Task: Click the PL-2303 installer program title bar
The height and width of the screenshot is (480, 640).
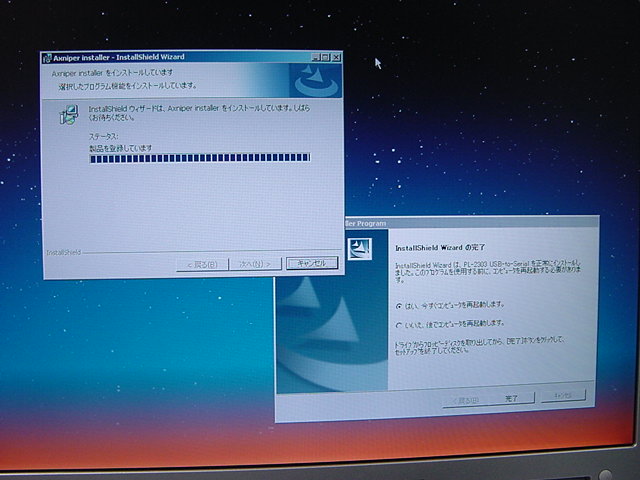Action: pos(472,223)
